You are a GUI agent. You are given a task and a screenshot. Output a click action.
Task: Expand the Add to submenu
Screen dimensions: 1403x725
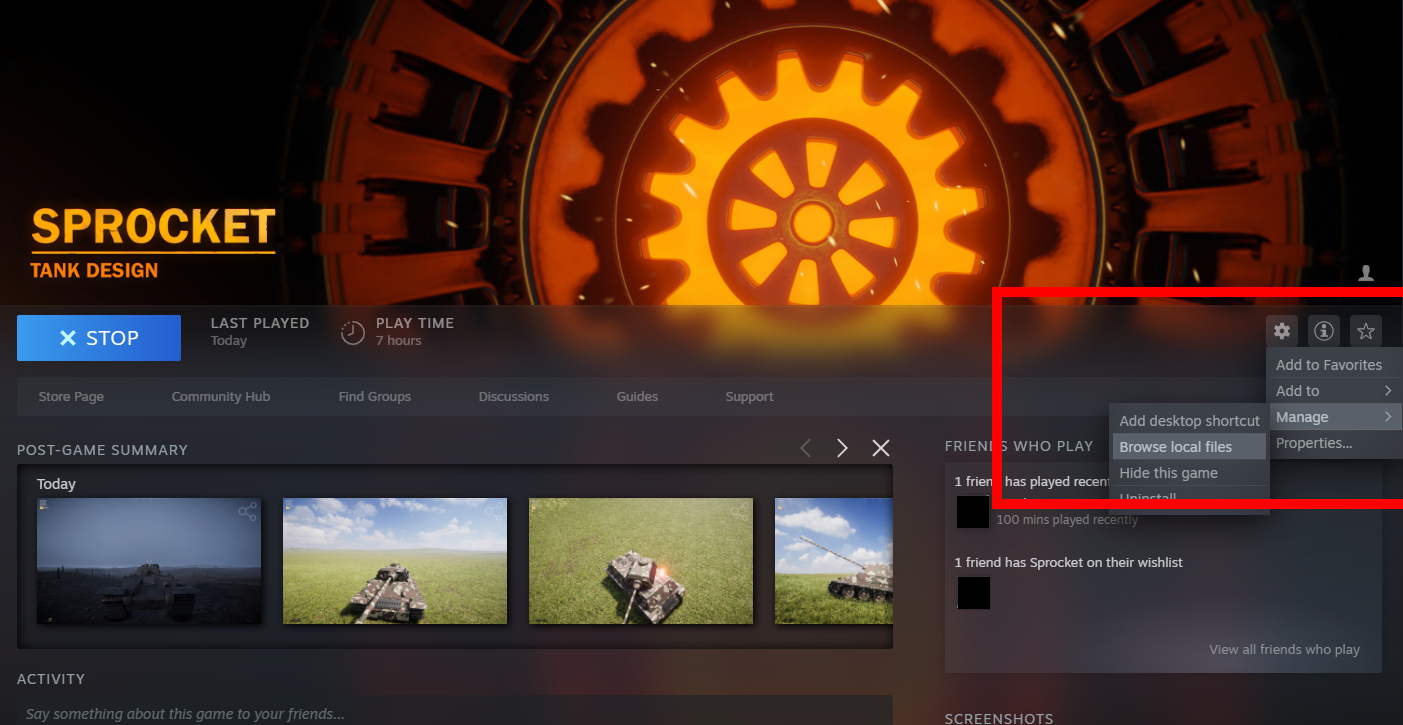pos(1335,391)
